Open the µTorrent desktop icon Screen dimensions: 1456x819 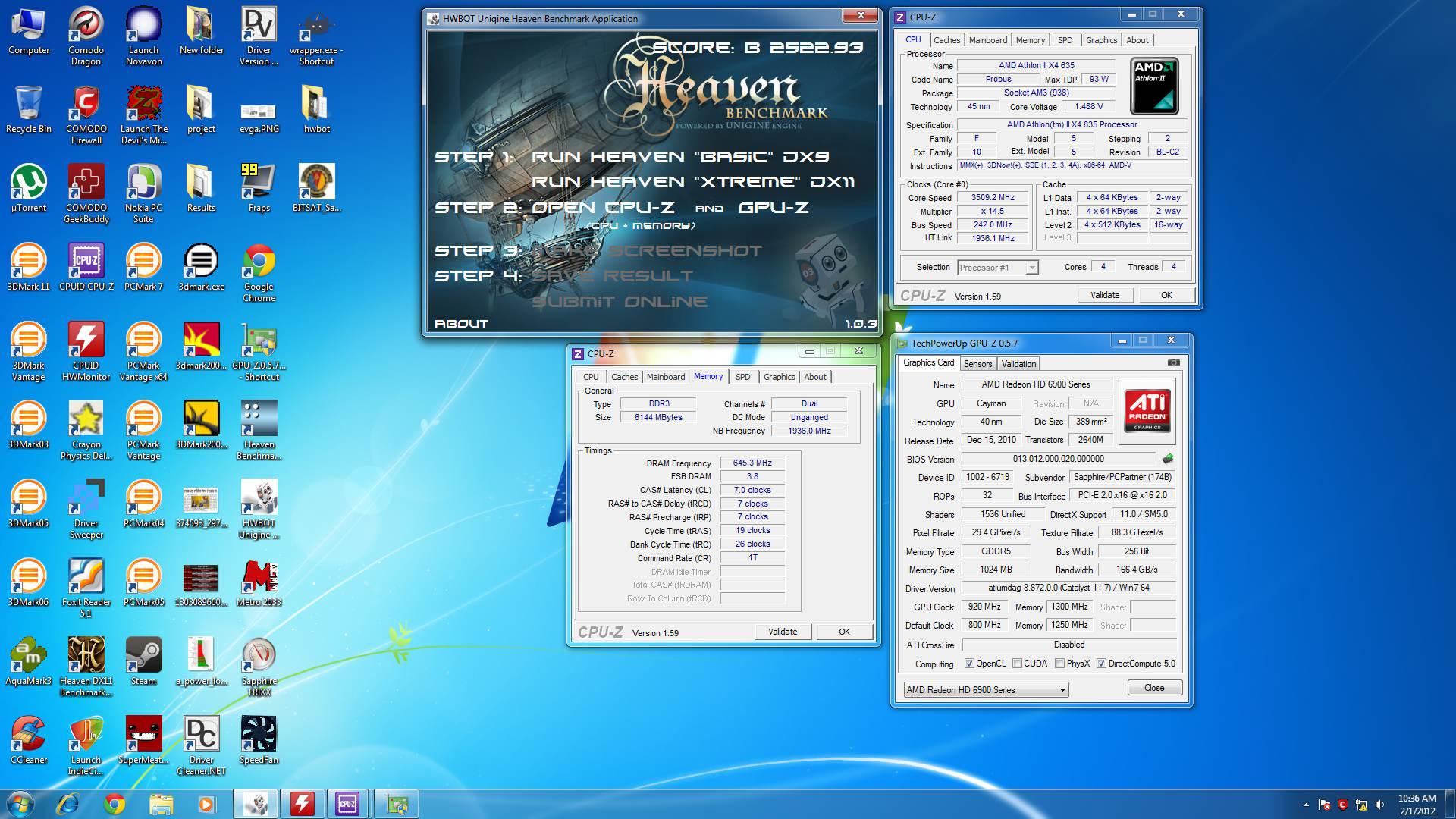(x=29, y=189)
